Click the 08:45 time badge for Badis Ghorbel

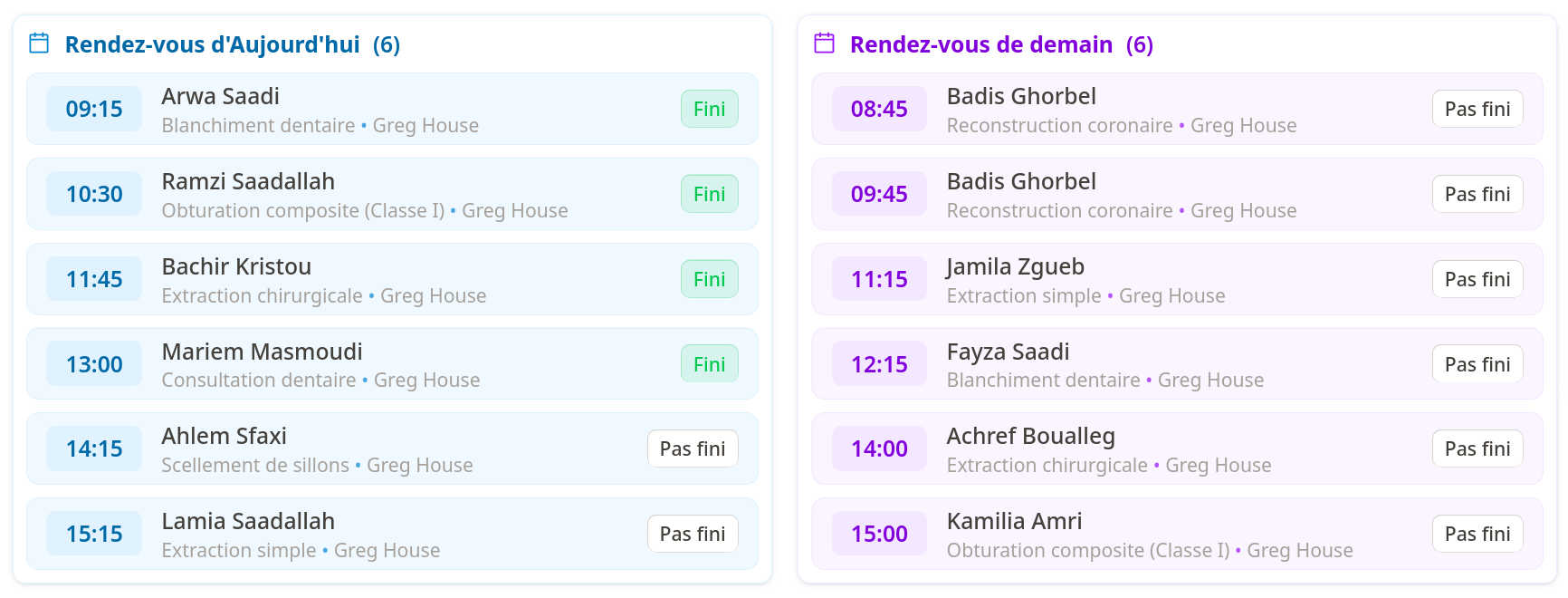pyautogui.click(x=879, y=109)
